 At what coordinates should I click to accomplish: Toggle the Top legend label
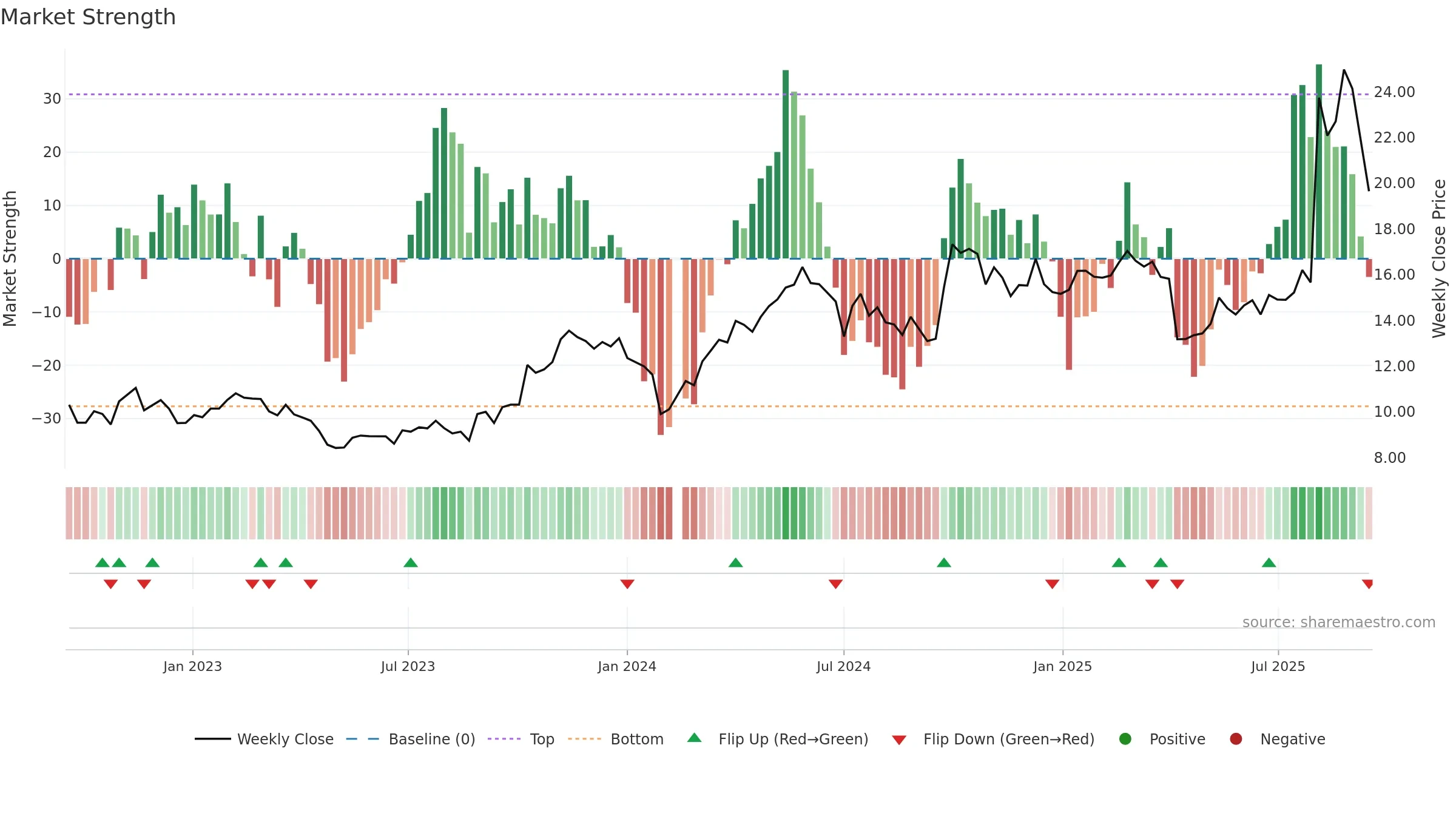pos(542,739)
